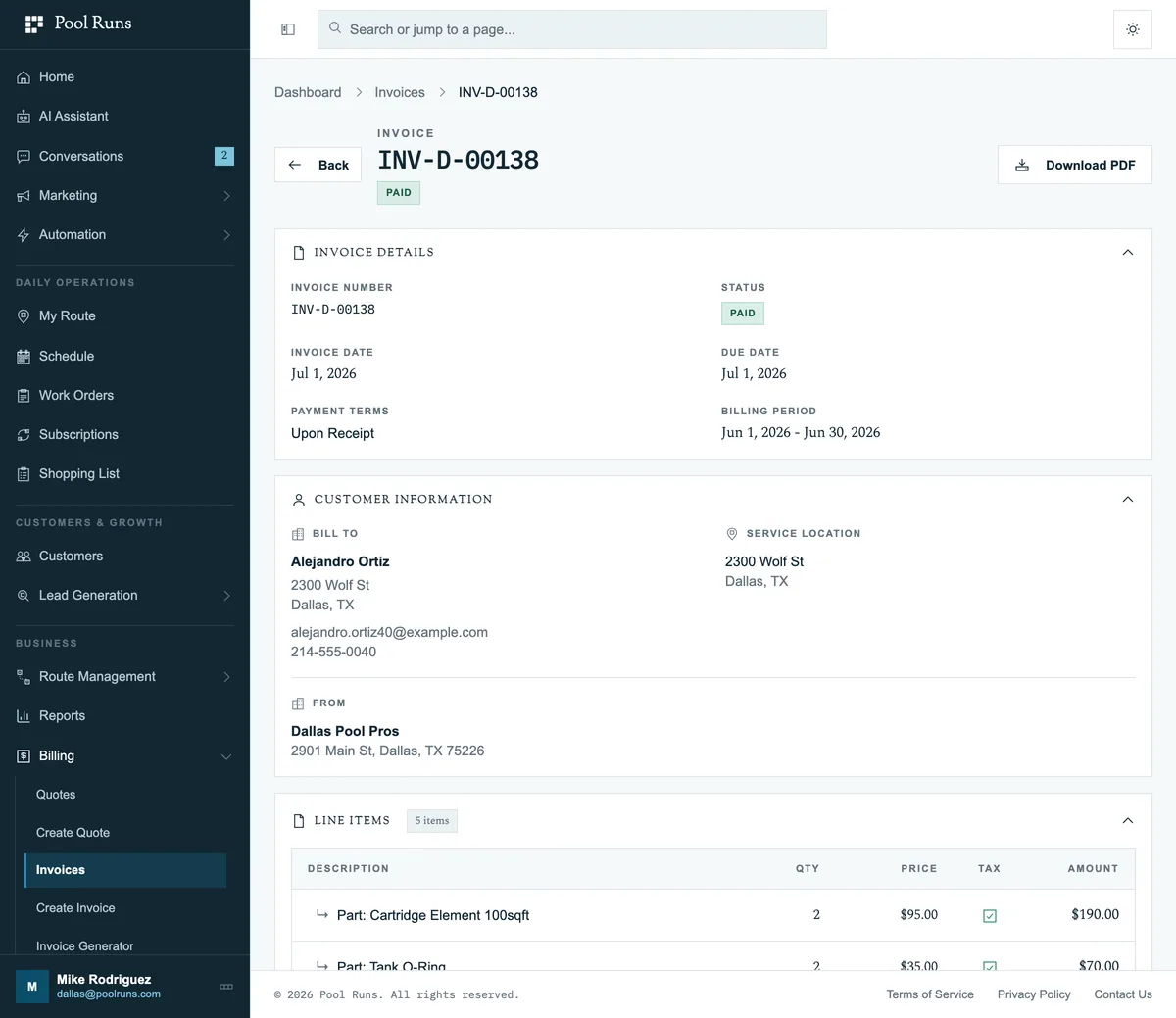The image size is (1176, 1018).
Task: Click the Pool Runs logo icon
Action: click(x=34, y=24)
